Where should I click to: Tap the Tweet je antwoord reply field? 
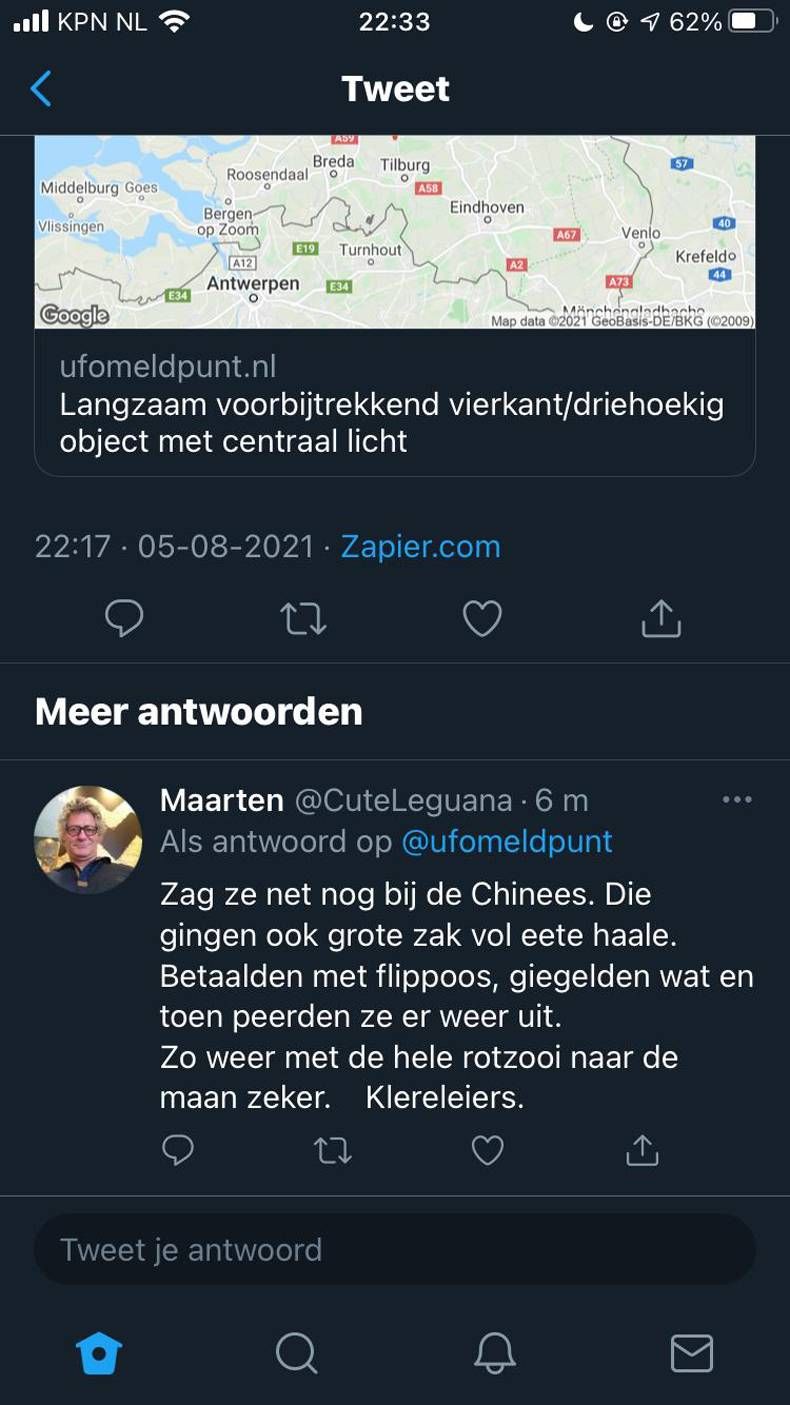coord(395,1248)
